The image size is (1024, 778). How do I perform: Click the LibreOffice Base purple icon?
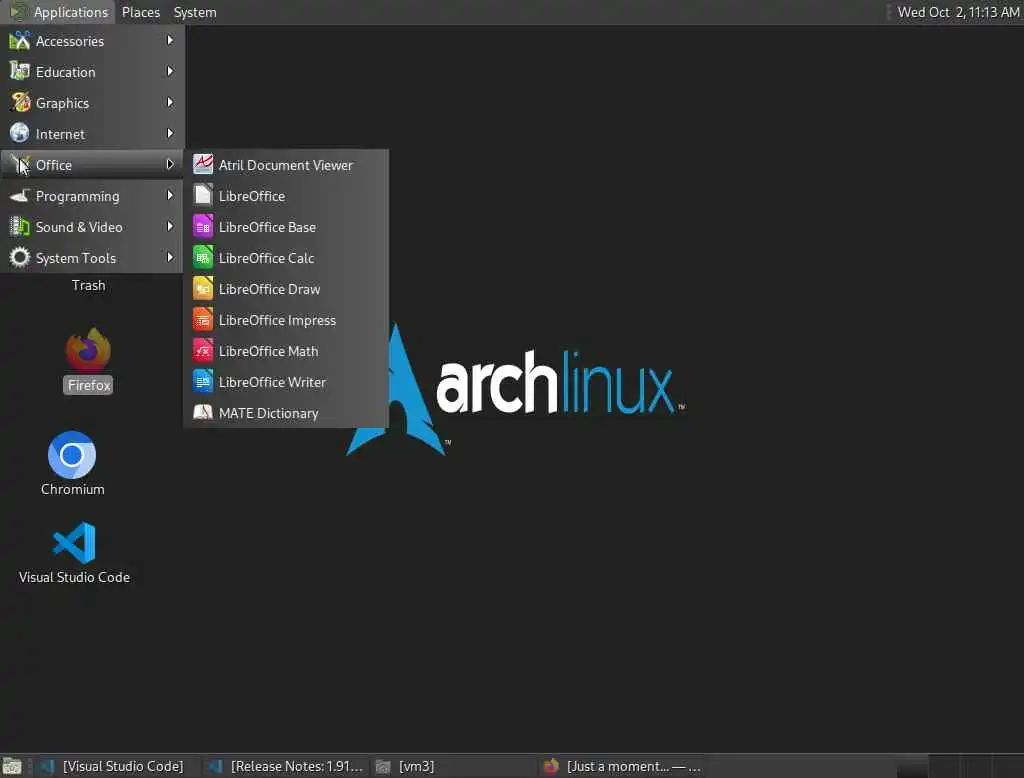[203, 227]
